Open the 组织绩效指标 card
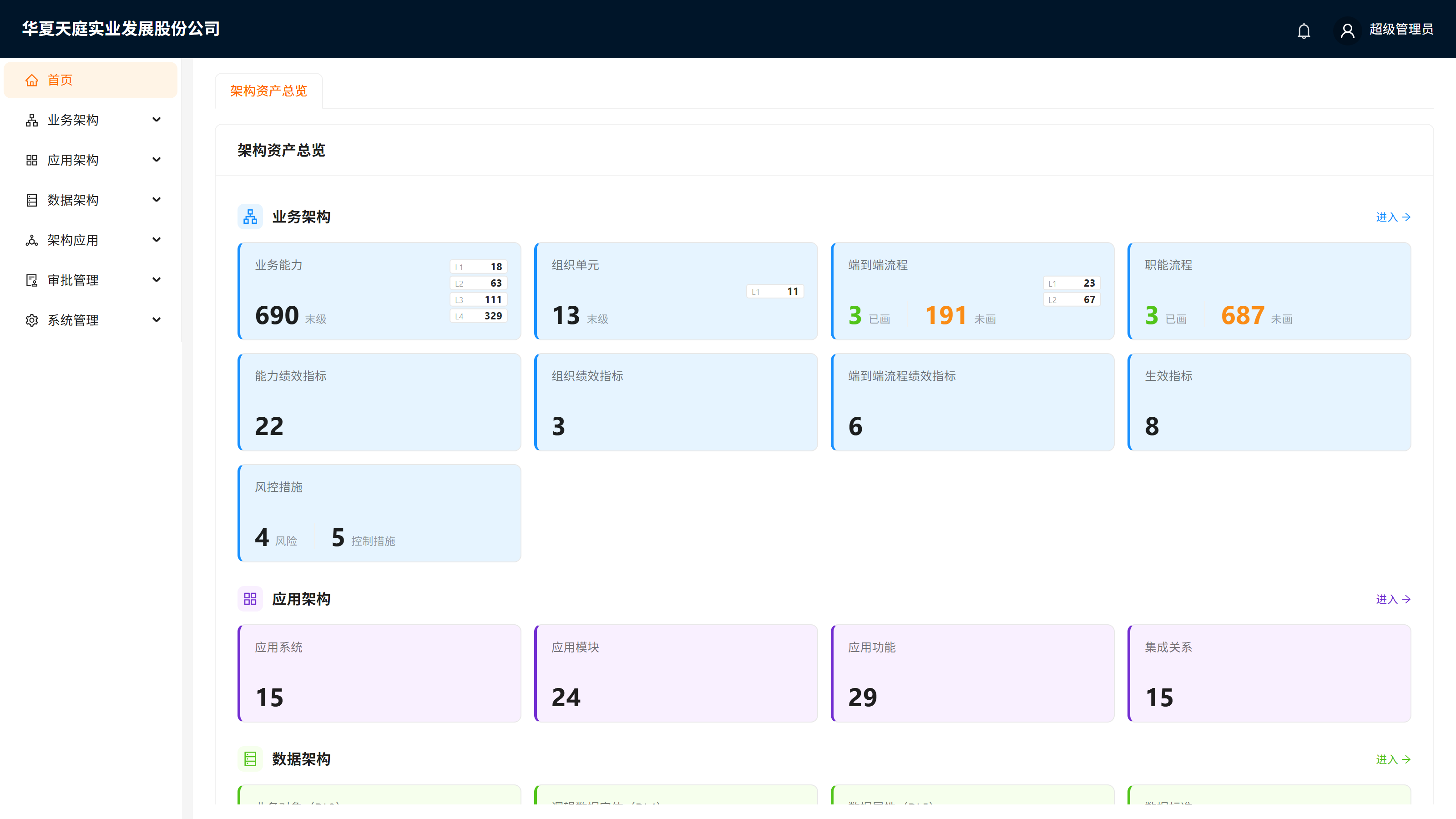 676,402
